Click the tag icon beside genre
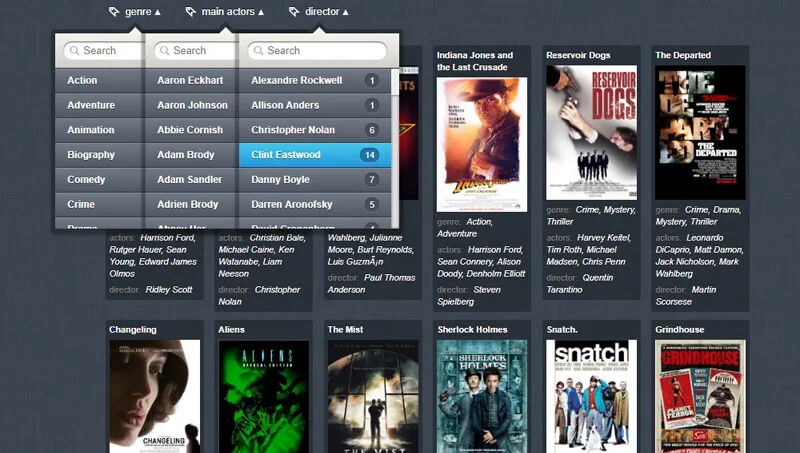This screenshot has height=453, width=800. click(x=114, y=12)
